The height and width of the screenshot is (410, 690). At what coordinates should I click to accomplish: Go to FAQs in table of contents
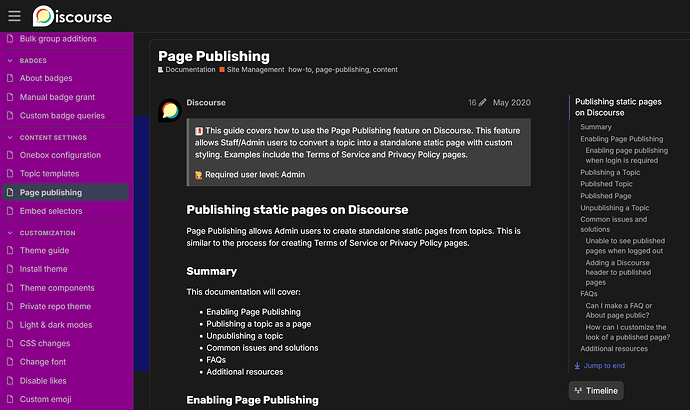click(589, 294)
